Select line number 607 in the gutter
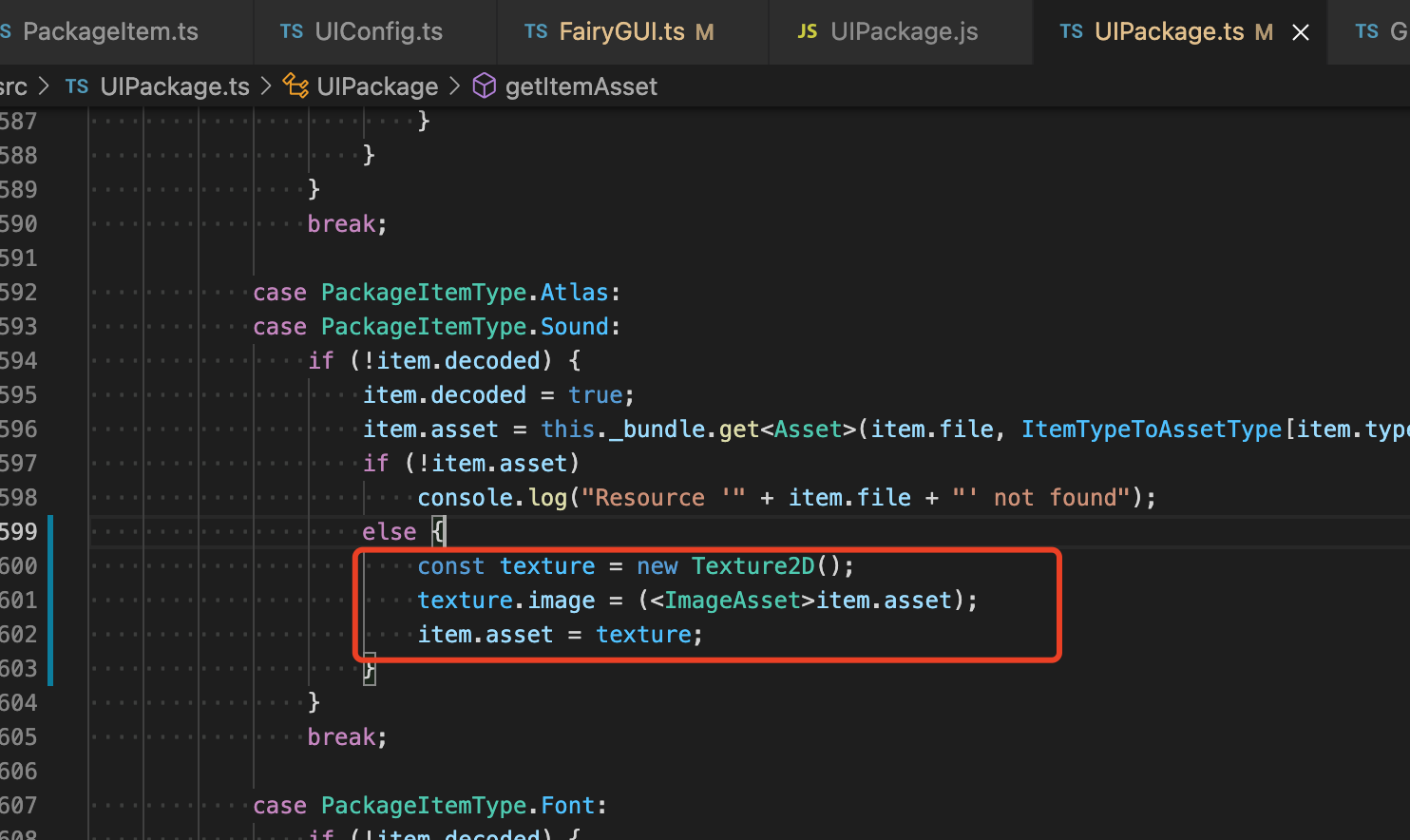 (x=19, y=805)
